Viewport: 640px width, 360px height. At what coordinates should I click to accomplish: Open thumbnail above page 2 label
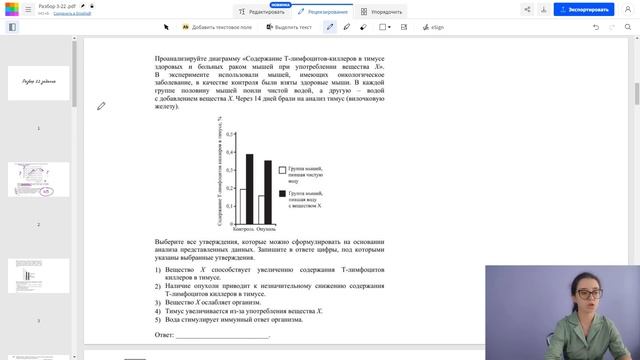pyautogui.click(x=39, y=180)
